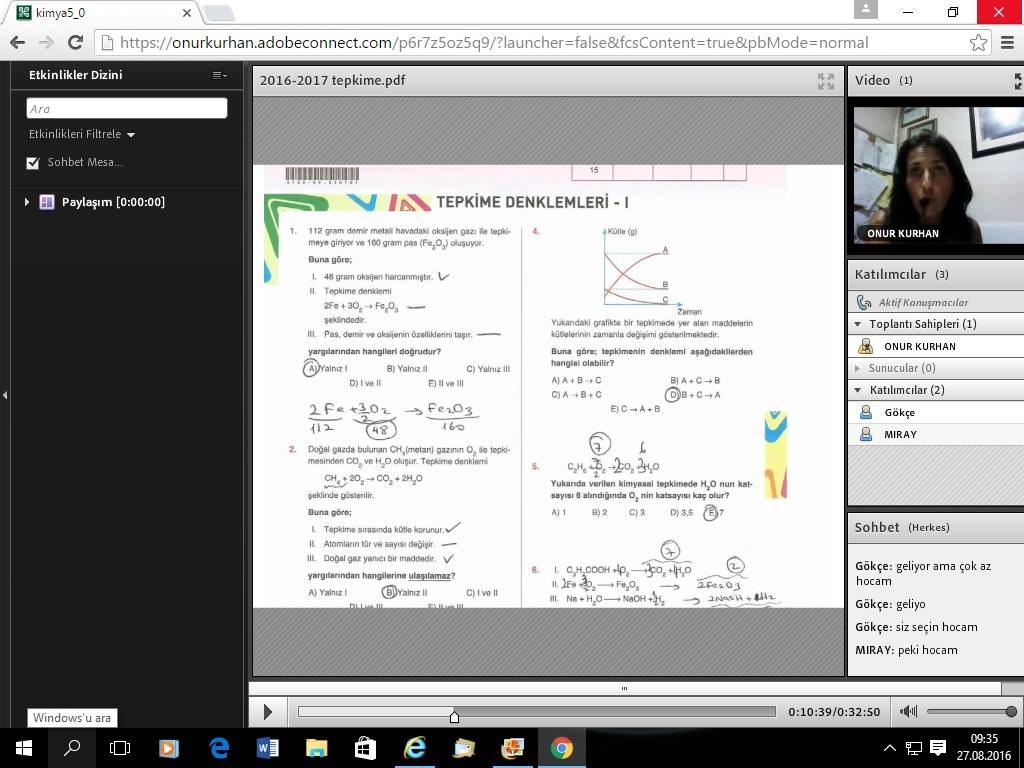Collapse the Toplantı Sahipleri (1) group
This screenshot has height=768, width=1024.
(x=858, y=324)
